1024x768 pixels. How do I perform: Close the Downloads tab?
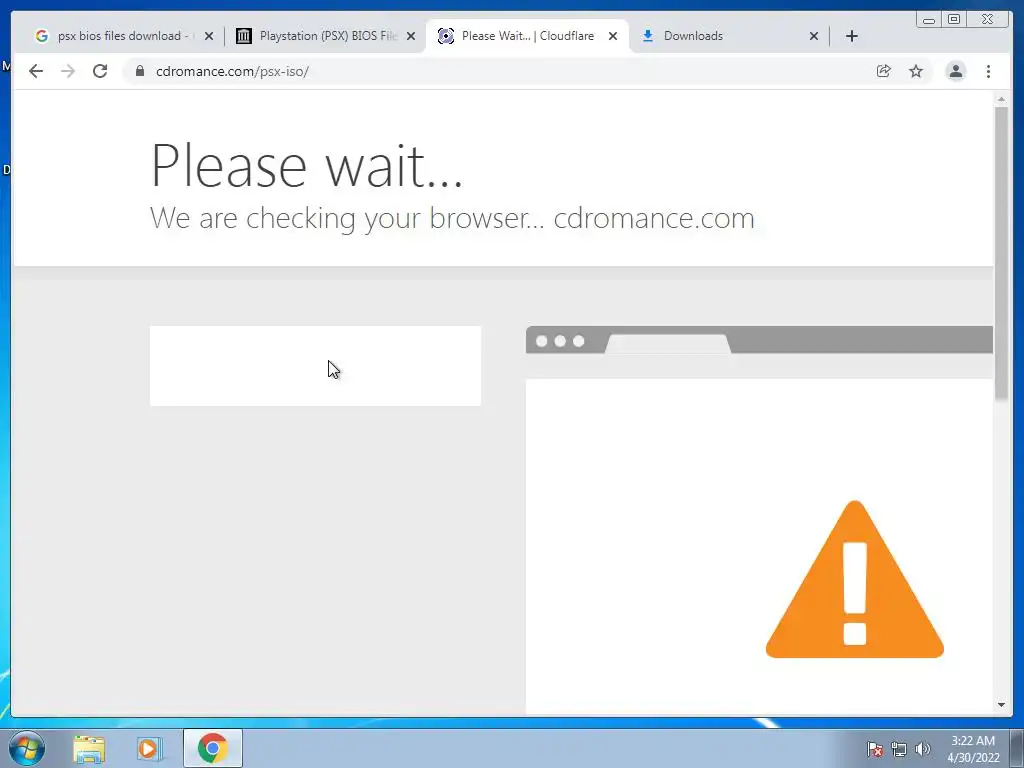coord(814,36)
